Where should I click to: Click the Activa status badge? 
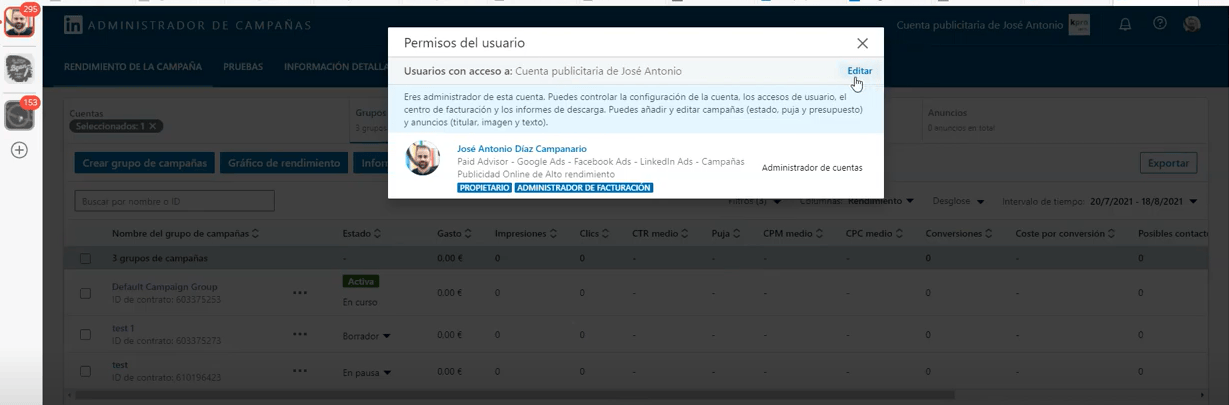click(360, 281)
